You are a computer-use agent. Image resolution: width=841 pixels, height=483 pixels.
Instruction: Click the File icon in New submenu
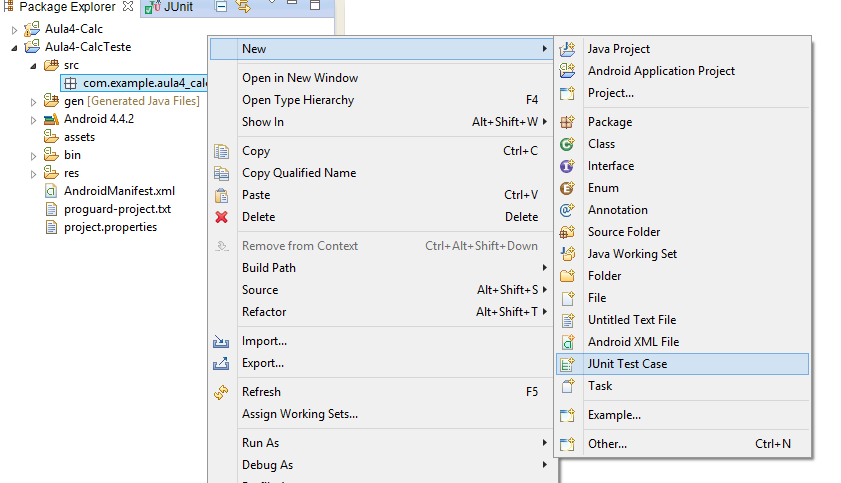coord(567,298)
